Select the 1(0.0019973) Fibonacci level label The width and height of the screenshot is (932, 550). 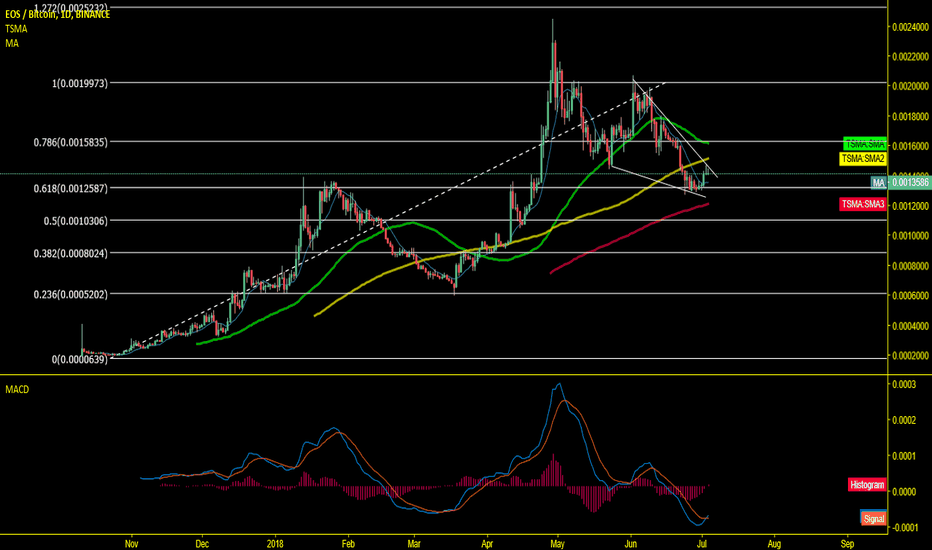click(80, 83)
